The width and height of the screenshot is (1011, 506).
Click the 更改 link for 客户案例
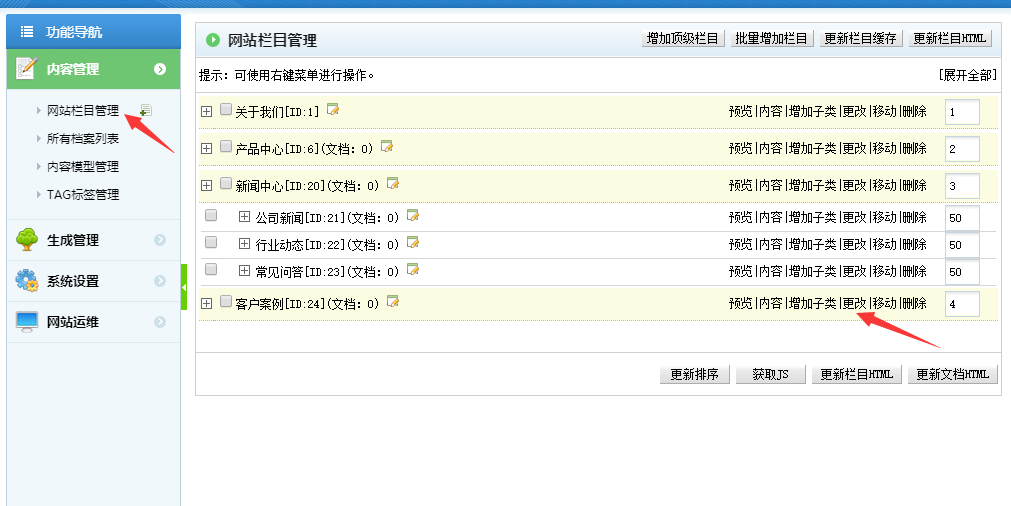pos(854,303)
